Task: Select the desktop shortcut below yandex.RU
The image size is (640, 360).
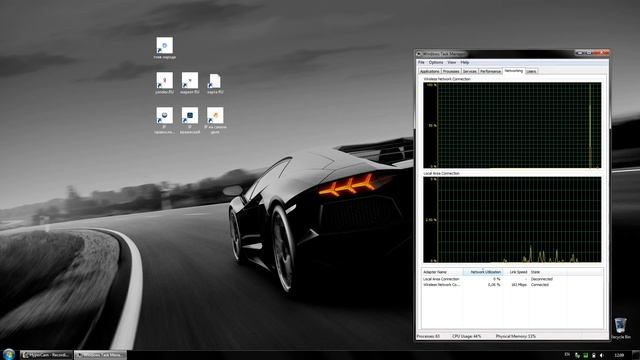Action: (164, 120)
